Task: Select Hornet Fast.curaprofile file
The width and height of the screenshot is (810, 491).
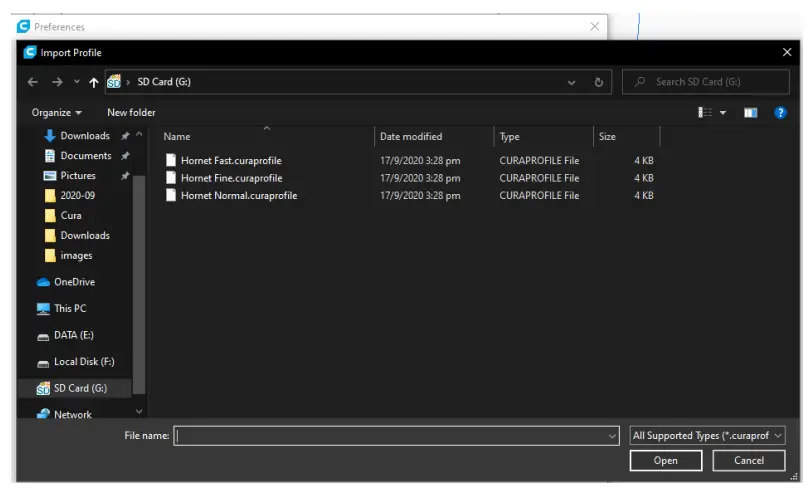Action: coord(231,161)
